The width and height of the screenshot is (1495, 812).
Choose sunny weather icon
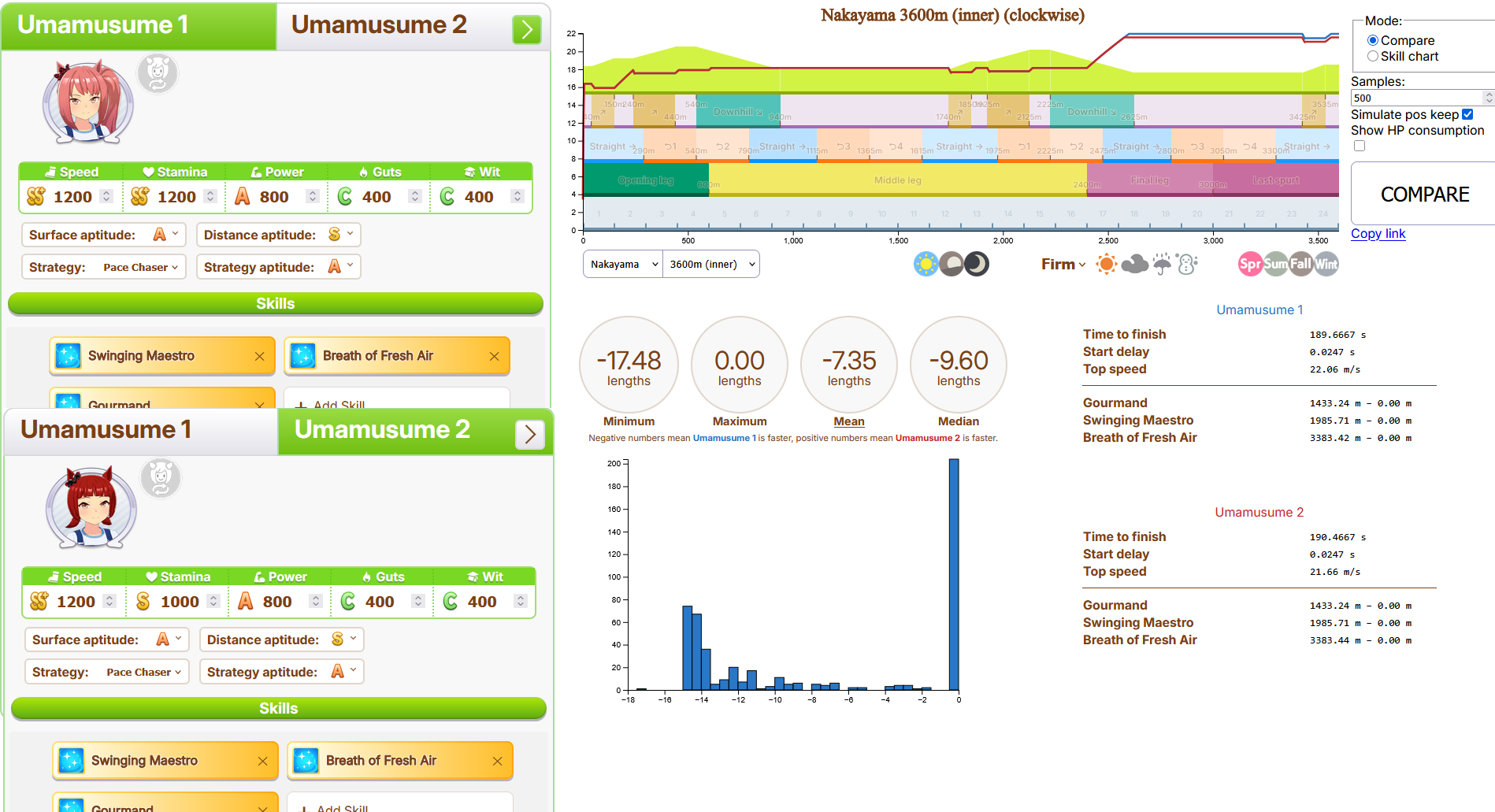tap(1107, 264)
